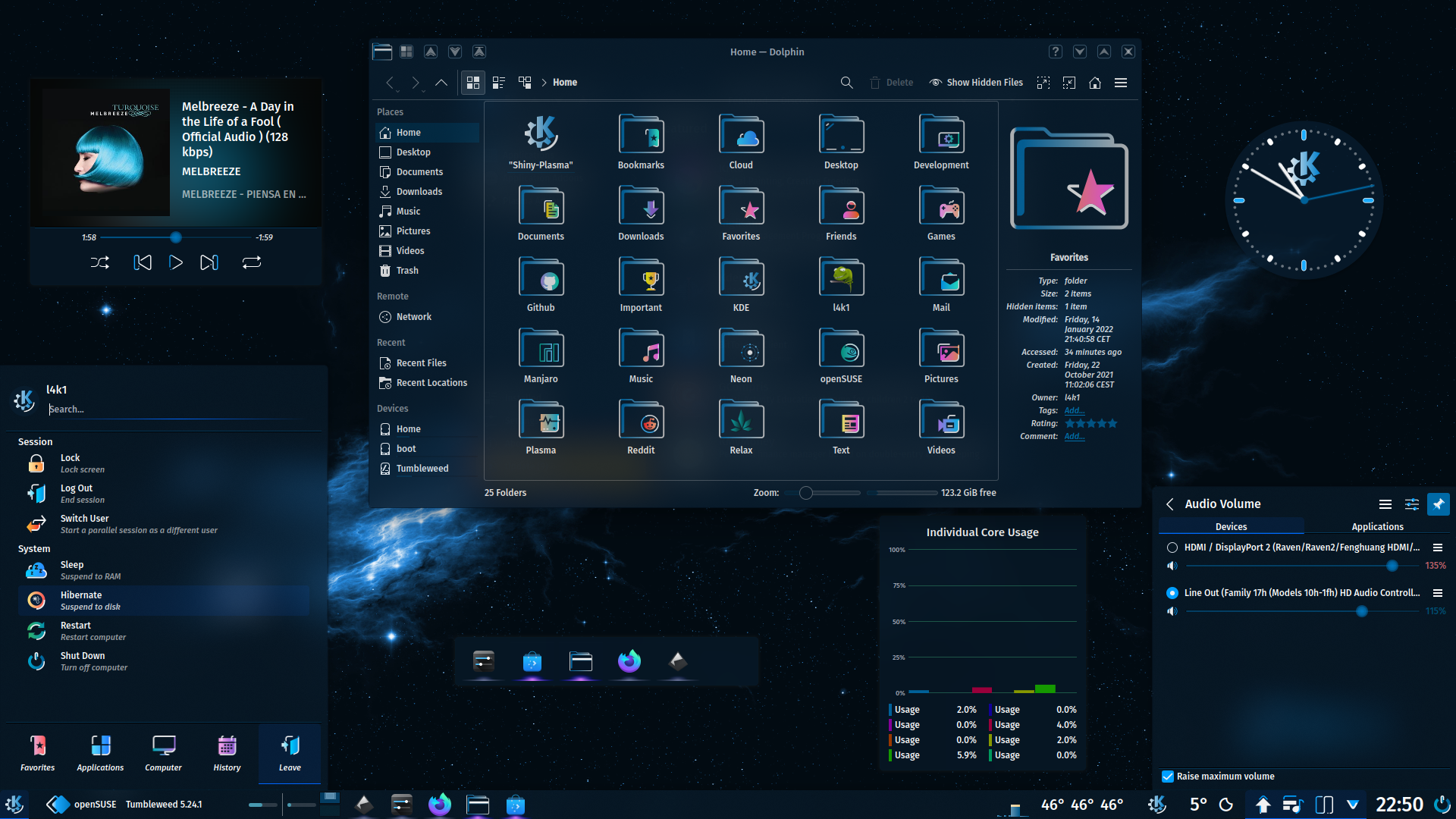Open Discover store from the floating dock

click(532, 661)
